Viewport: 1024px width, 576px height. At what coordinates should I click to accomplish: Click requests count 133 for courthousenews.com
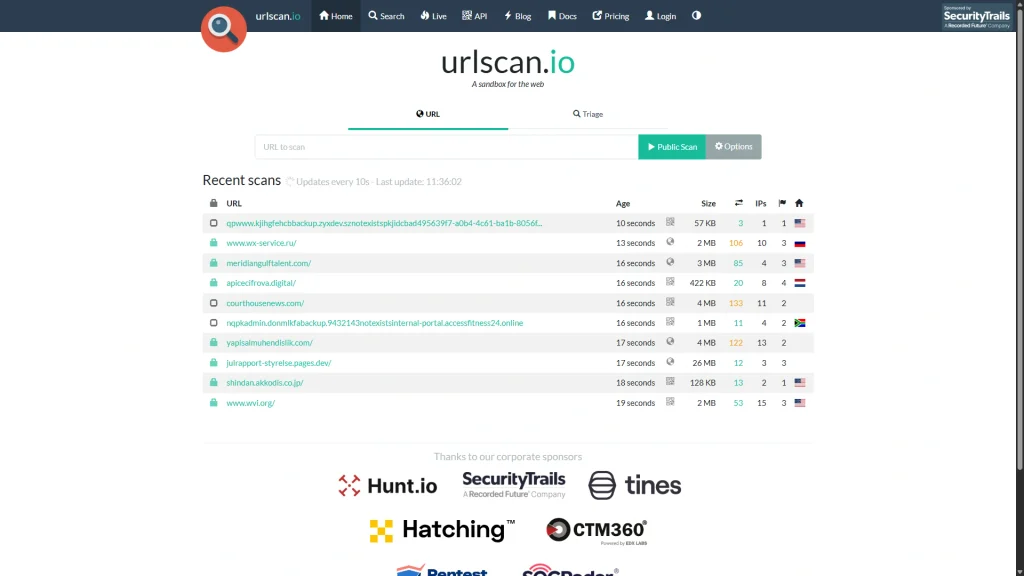tap(736, 303)
